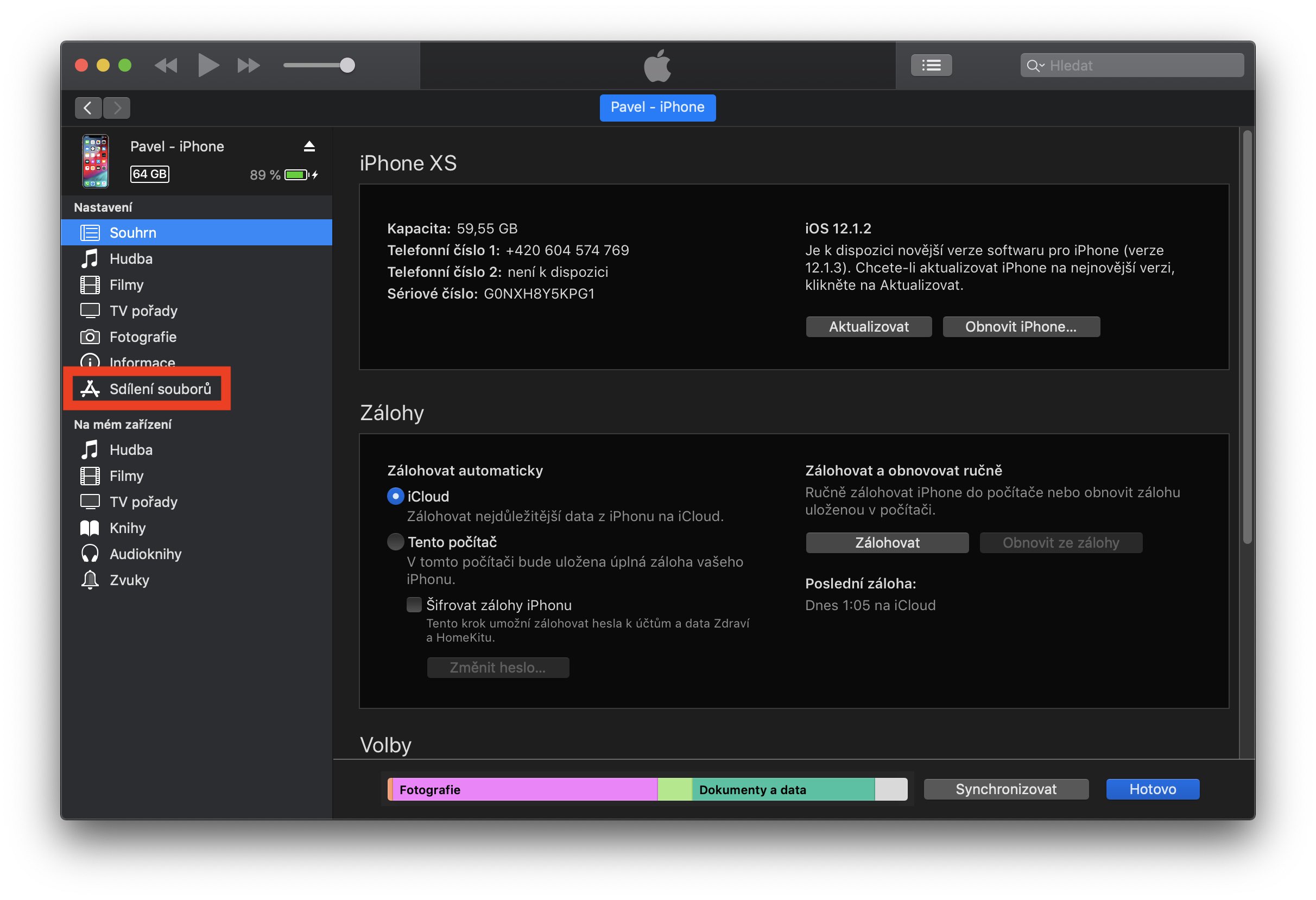Open the list view button in toolbar
This screenshot has height=900, width=1316.
pos(931,65)
